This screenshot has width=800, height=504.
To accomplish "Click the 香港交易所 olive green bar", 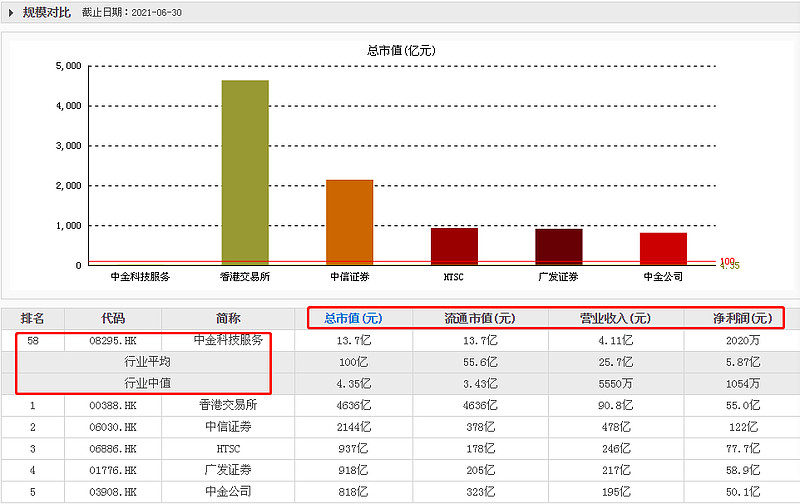I will coord(245,172).
